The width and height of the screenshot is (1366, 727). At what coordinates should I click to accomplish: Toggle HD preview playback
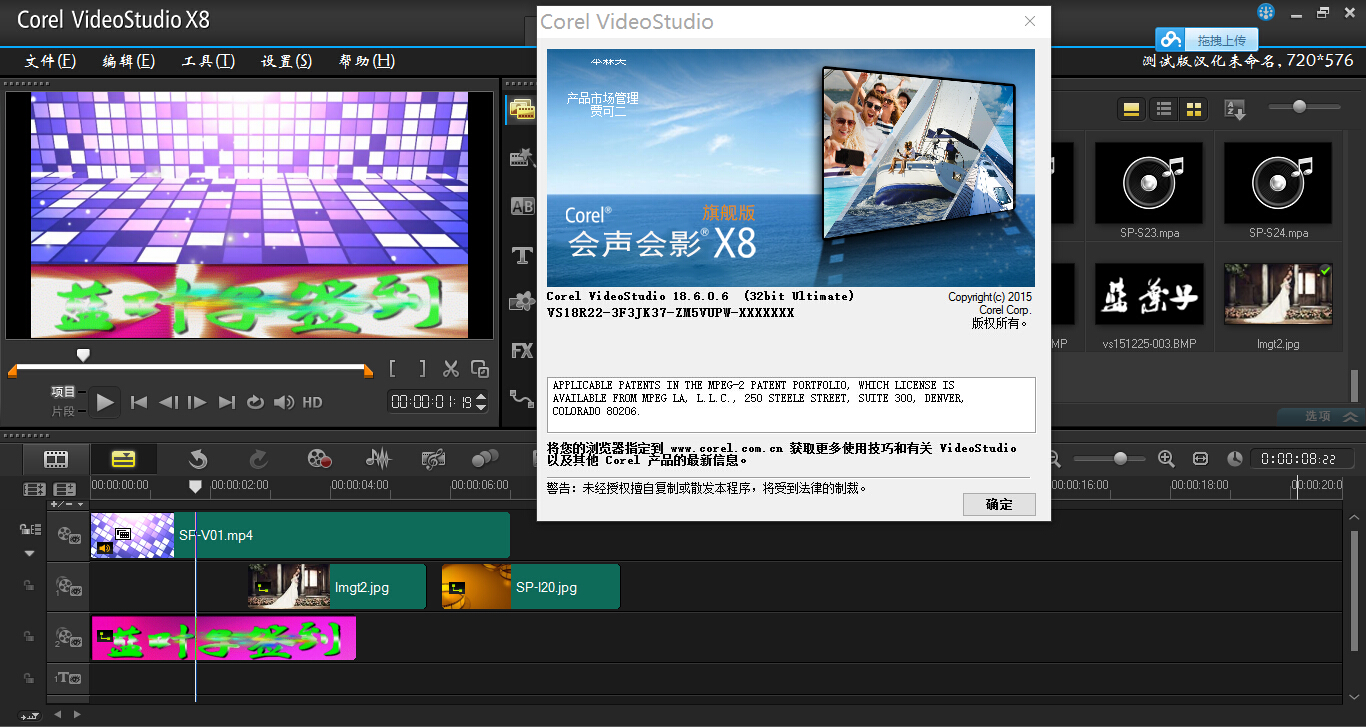pyautogui.click(x=312, y=401)
